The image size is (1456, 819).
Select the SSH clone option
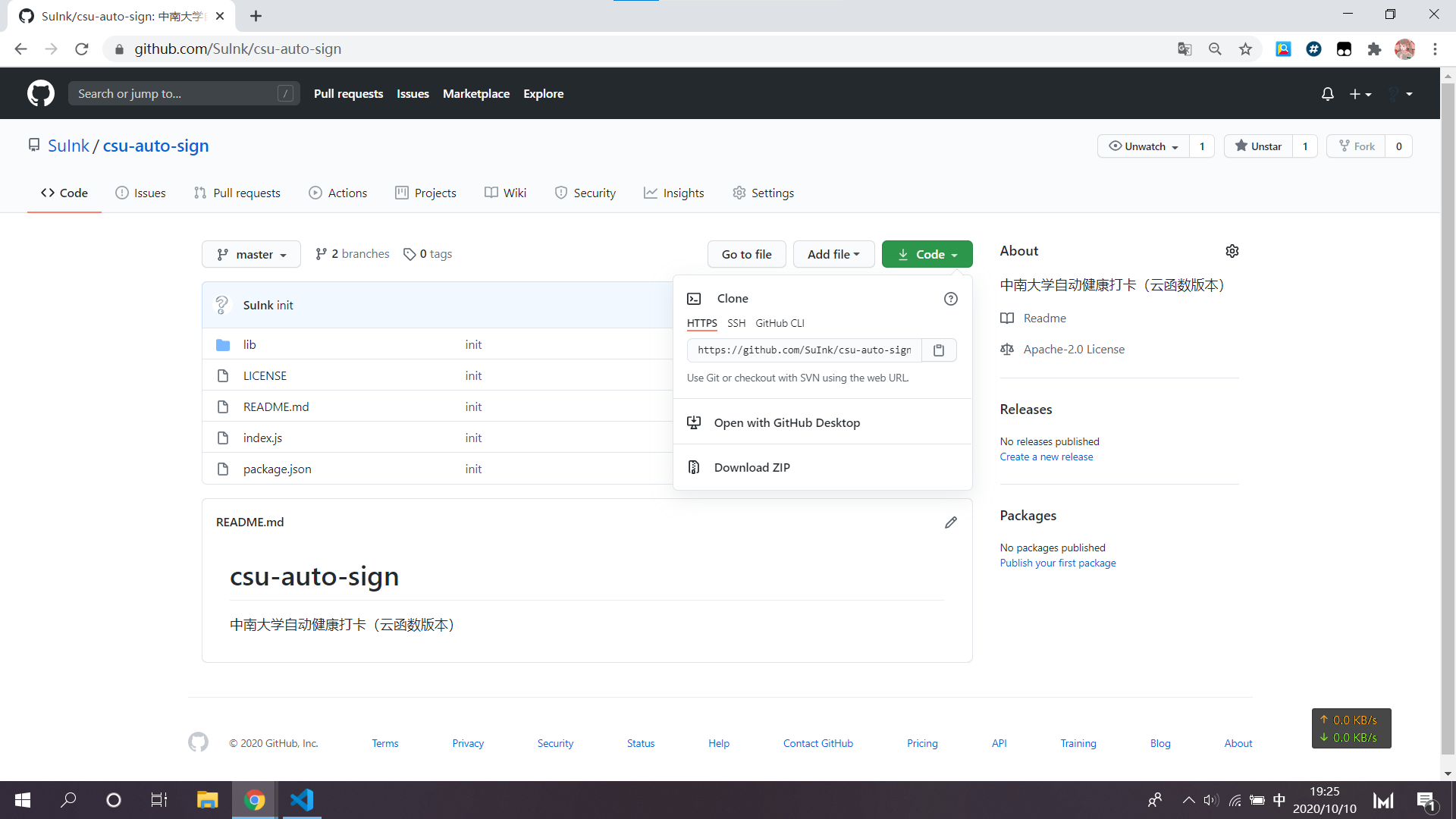pos(736,324)
